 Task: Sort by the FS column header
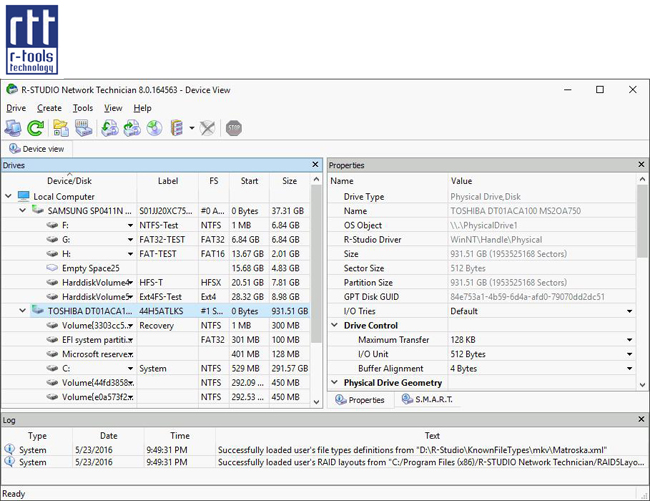pos(213,181)
